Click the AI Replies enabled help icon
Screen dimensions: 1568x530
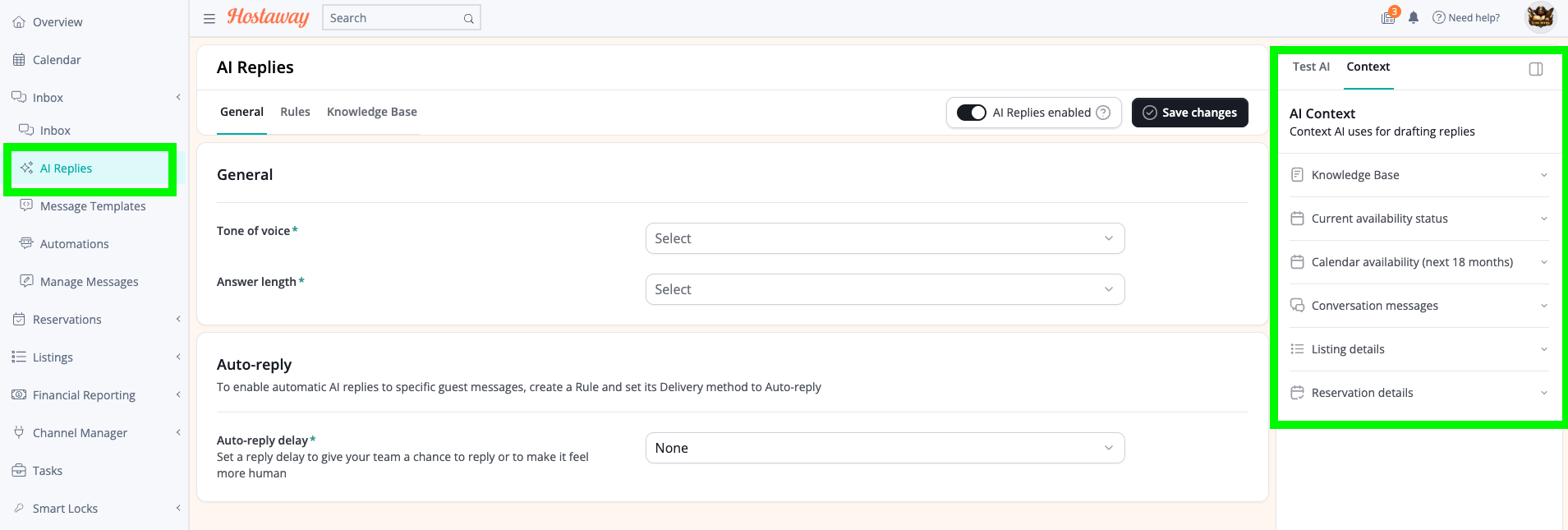pos(1103,113)
